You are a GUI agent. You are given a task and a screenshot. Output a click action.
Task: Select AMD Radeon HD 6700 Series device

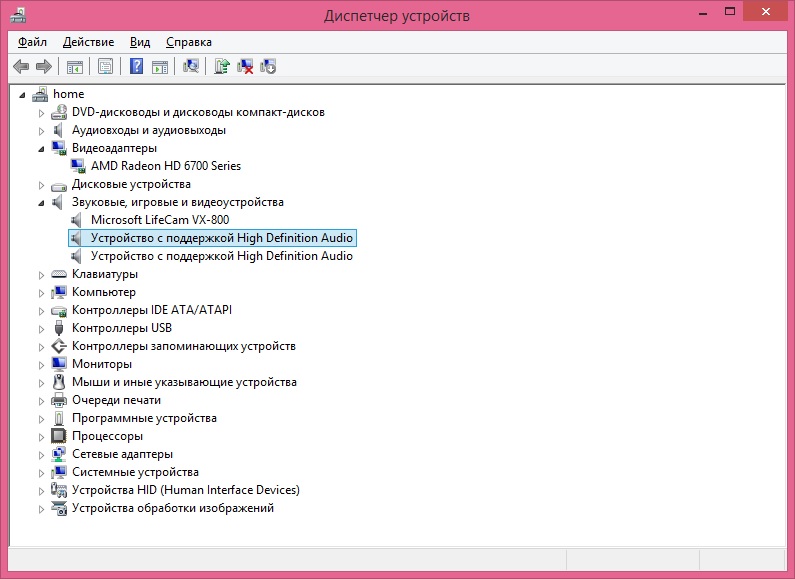click(165, 166)
